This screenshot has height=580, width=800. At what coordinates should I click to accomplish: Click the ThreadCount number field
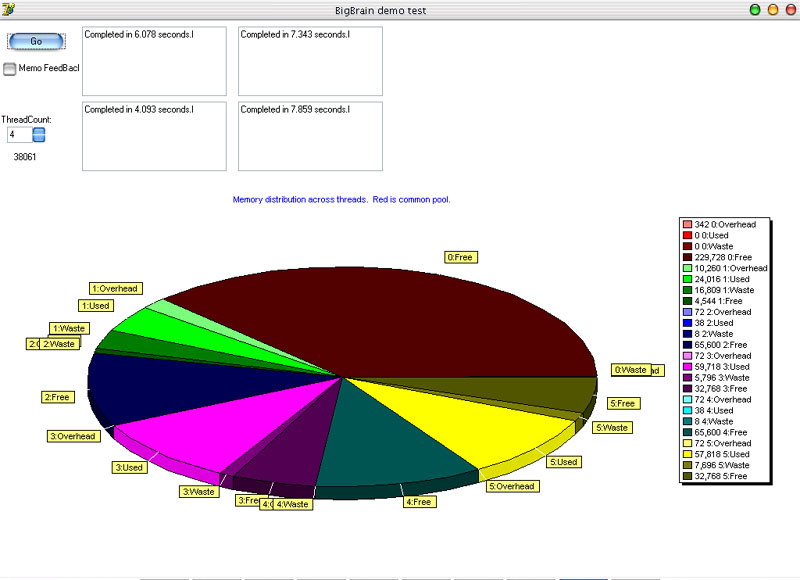[18, 134]
